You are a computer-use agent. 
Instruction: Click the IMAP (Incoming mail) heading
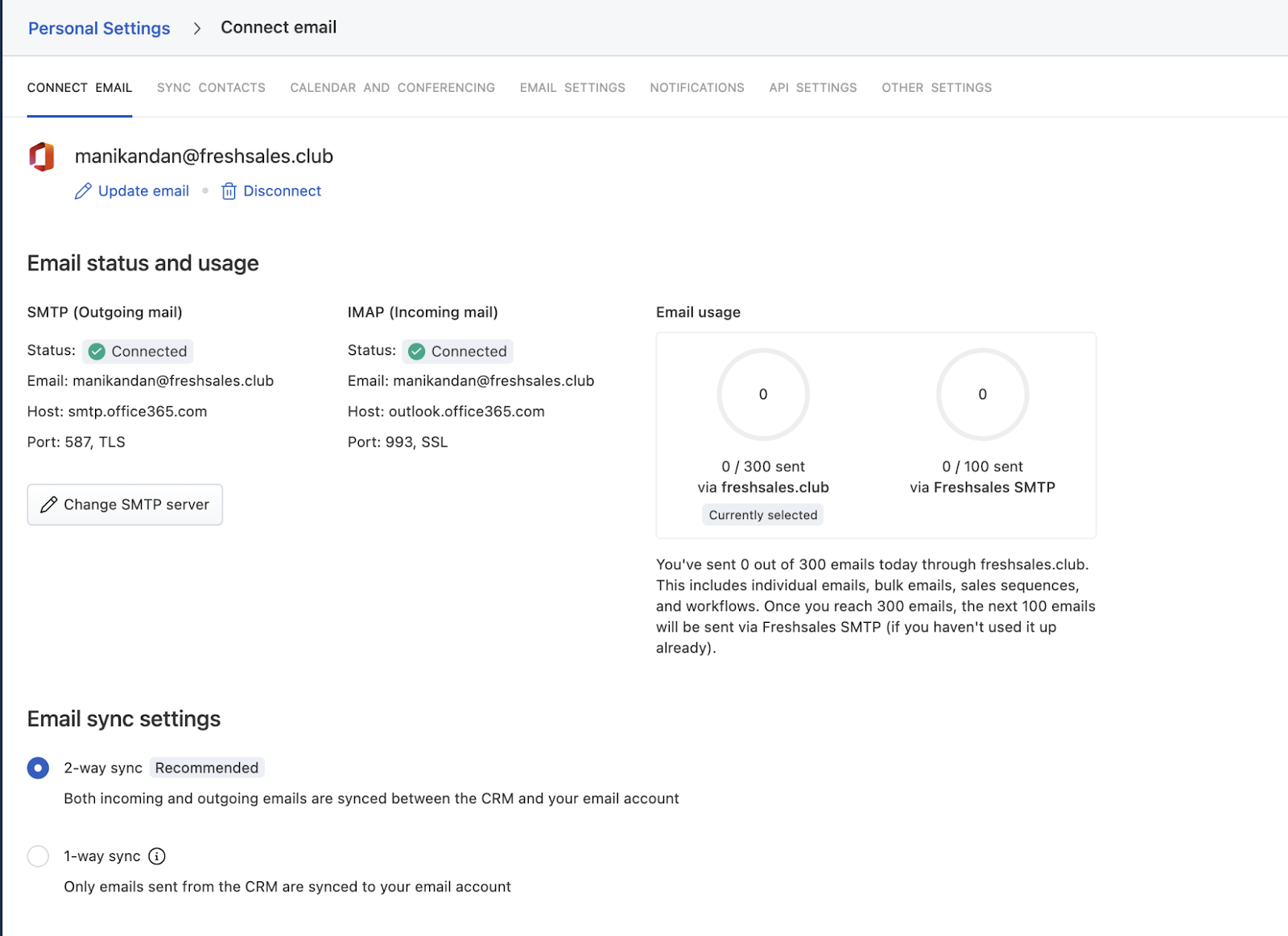pos(423,312)
